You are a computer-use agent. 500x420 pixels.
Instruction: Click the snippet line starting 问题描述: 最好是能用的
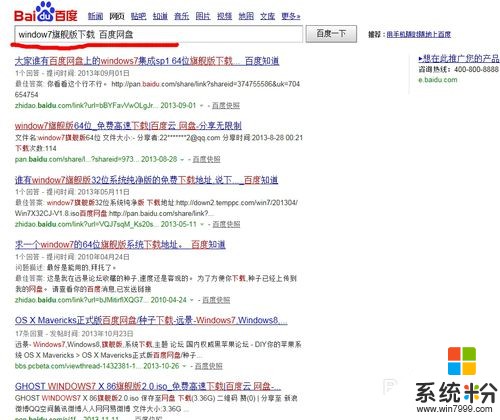[66, 268]
